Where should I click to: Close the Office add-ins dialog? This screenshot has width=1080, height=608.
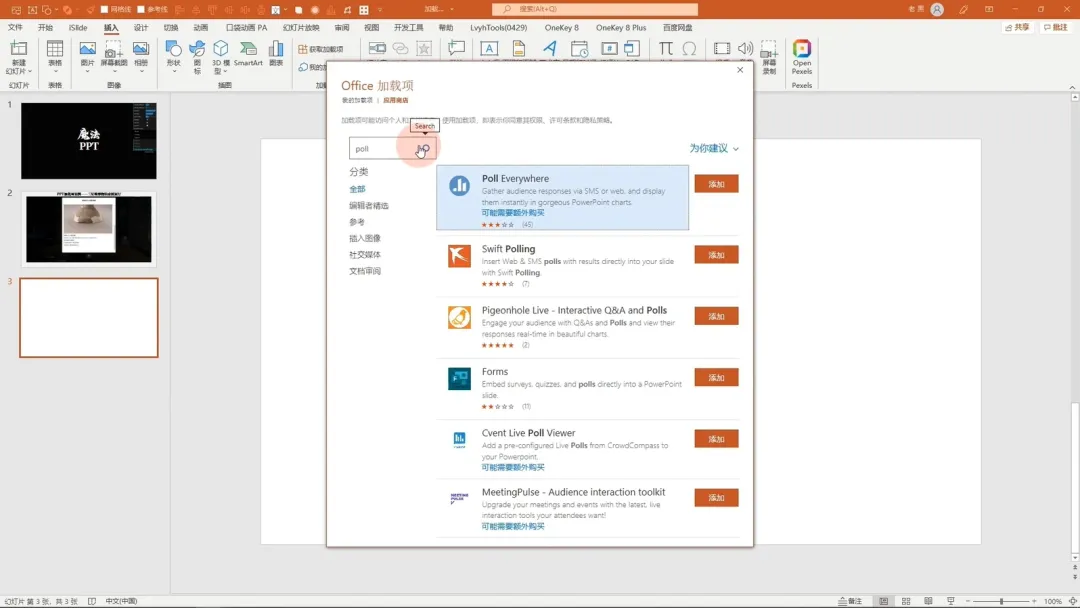tap(740, 70)
